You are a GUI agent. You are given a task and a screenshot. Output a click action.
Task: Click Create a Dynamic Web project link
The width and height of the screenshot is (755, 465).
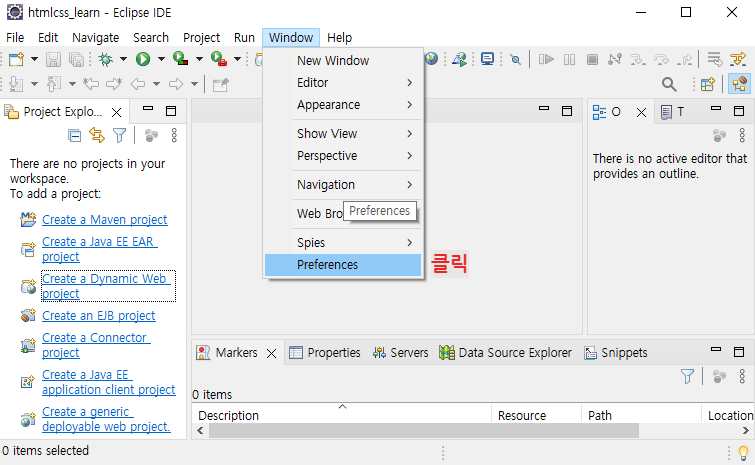point(106,286)
